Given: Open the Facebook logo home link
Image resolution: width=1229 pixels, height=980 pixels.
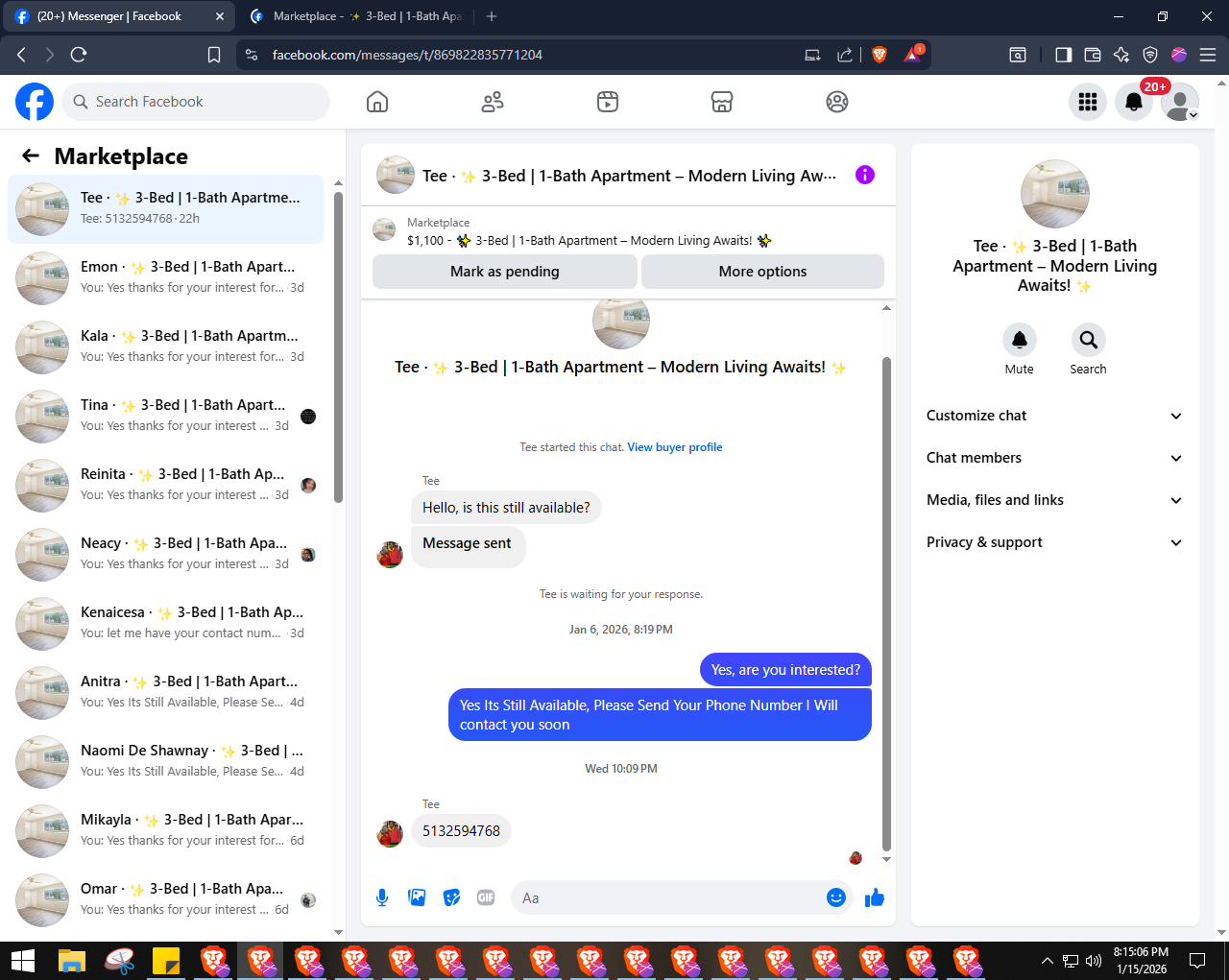Looking at the screenshot, I should point(35,102).
